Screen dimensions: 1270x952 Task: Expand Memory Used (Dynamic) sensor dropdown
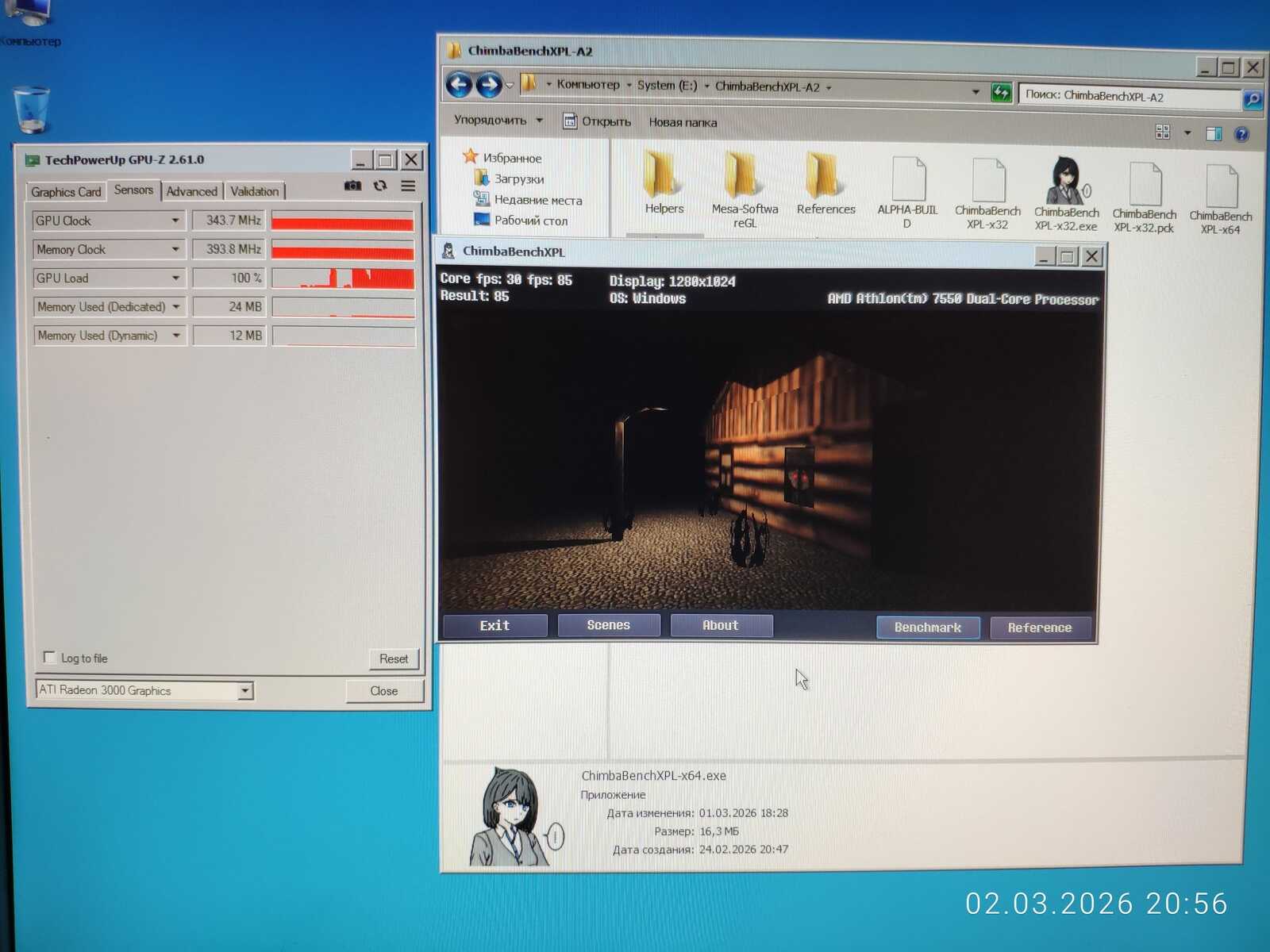176,336
